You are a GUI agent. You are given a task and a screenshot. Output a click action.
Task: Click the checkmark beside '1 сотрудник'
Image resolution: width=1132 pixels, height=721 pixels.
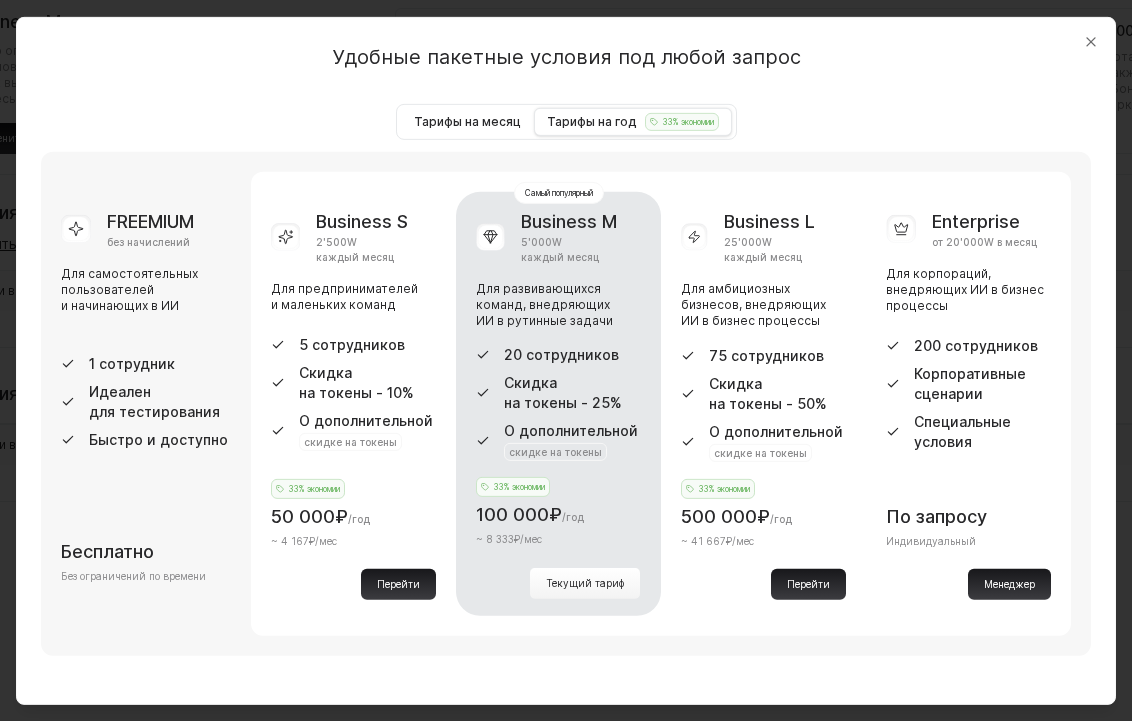click(x=68, y=364)
